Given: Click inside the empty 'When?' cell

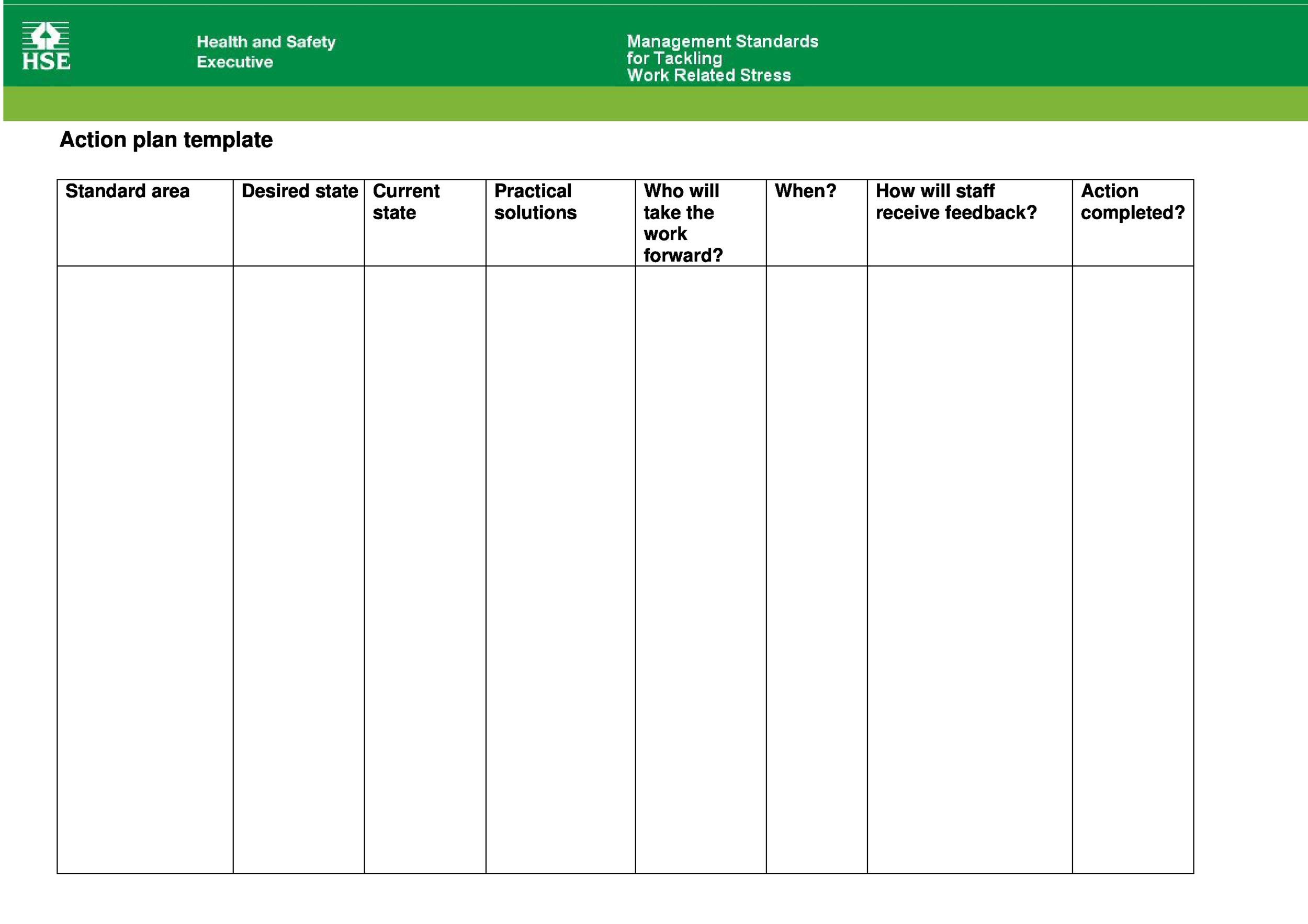Looking at the screenshot, I should point(817,569).
